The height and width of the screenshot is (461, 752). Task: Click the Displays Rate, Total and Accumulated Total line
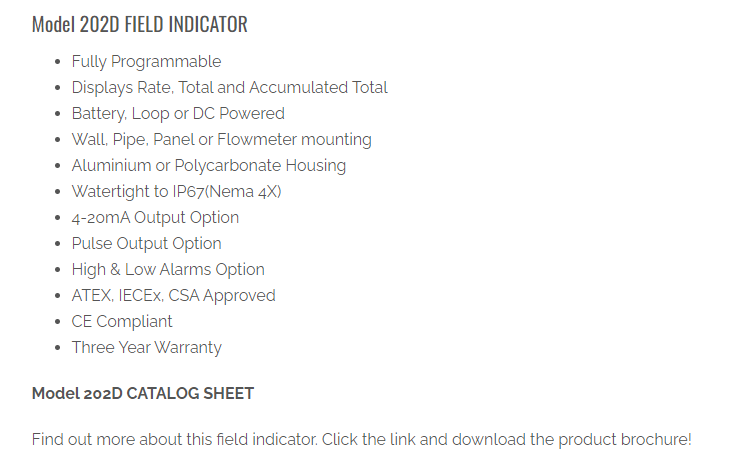pyautogui.click(x=229, y=88)
